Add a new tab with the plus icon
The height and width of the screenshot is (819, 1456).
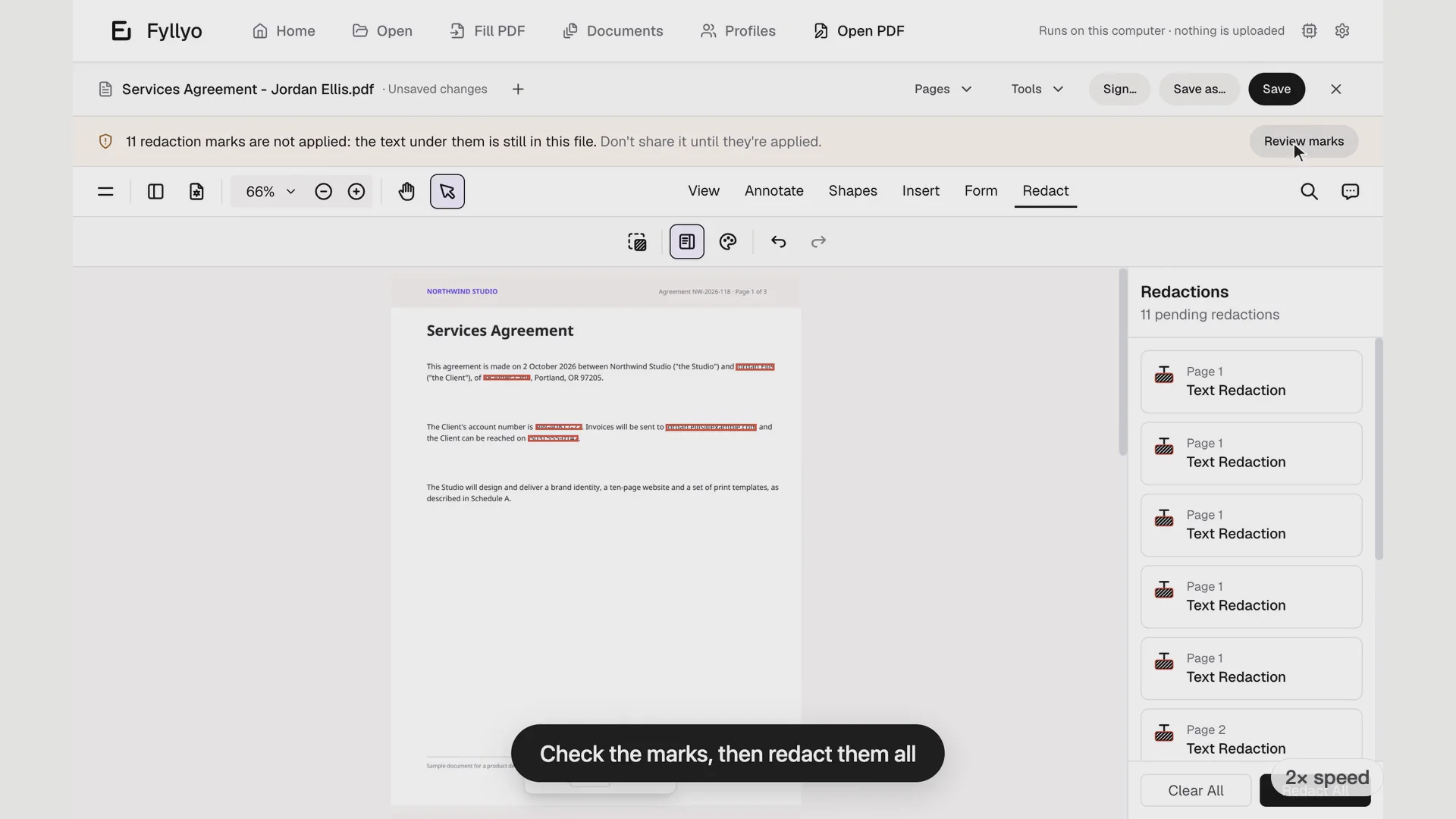click(518, 89)
